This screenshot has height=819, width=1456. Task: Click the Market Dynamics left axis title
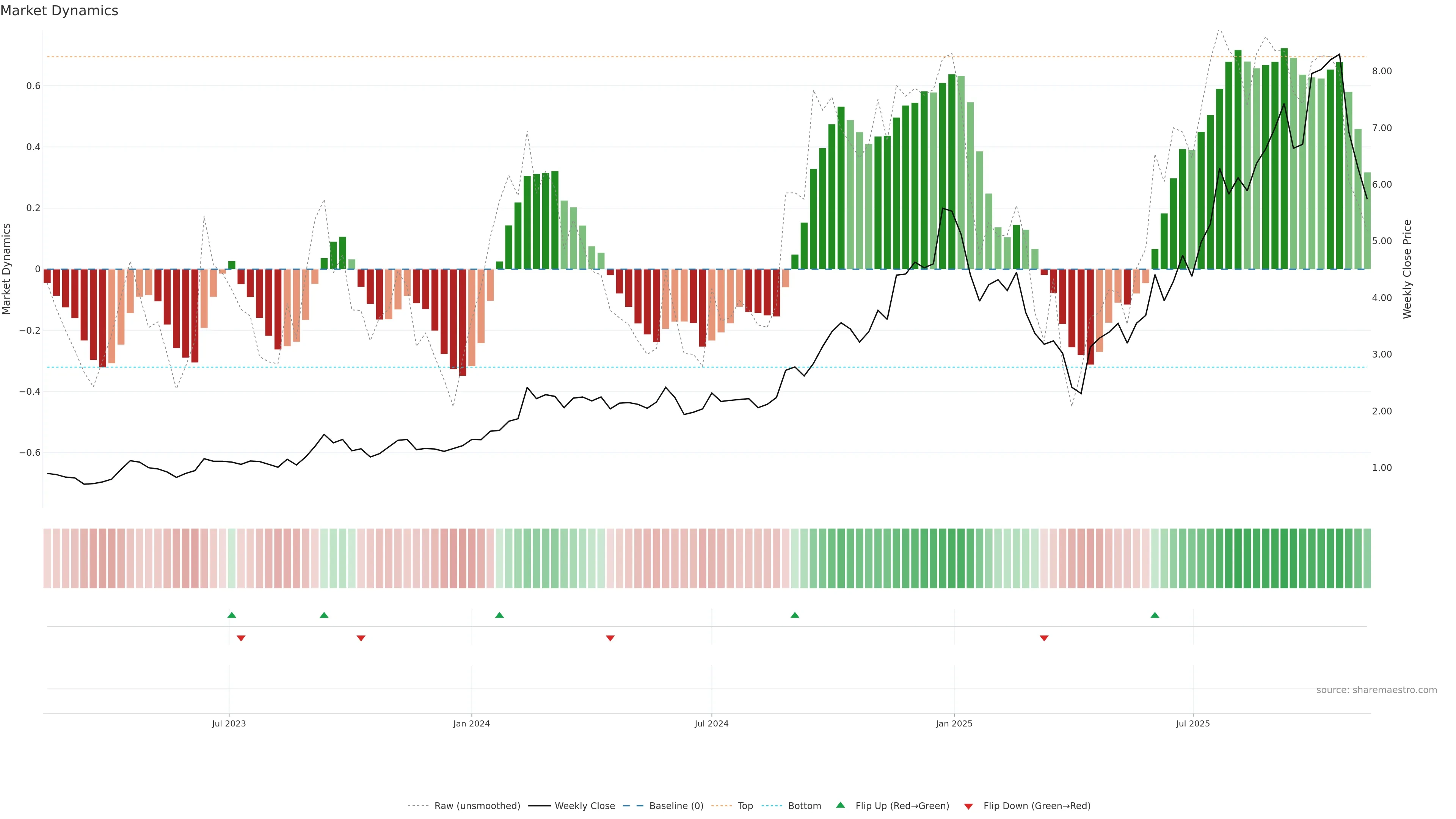pyautogui.click(x=7, y=269)
